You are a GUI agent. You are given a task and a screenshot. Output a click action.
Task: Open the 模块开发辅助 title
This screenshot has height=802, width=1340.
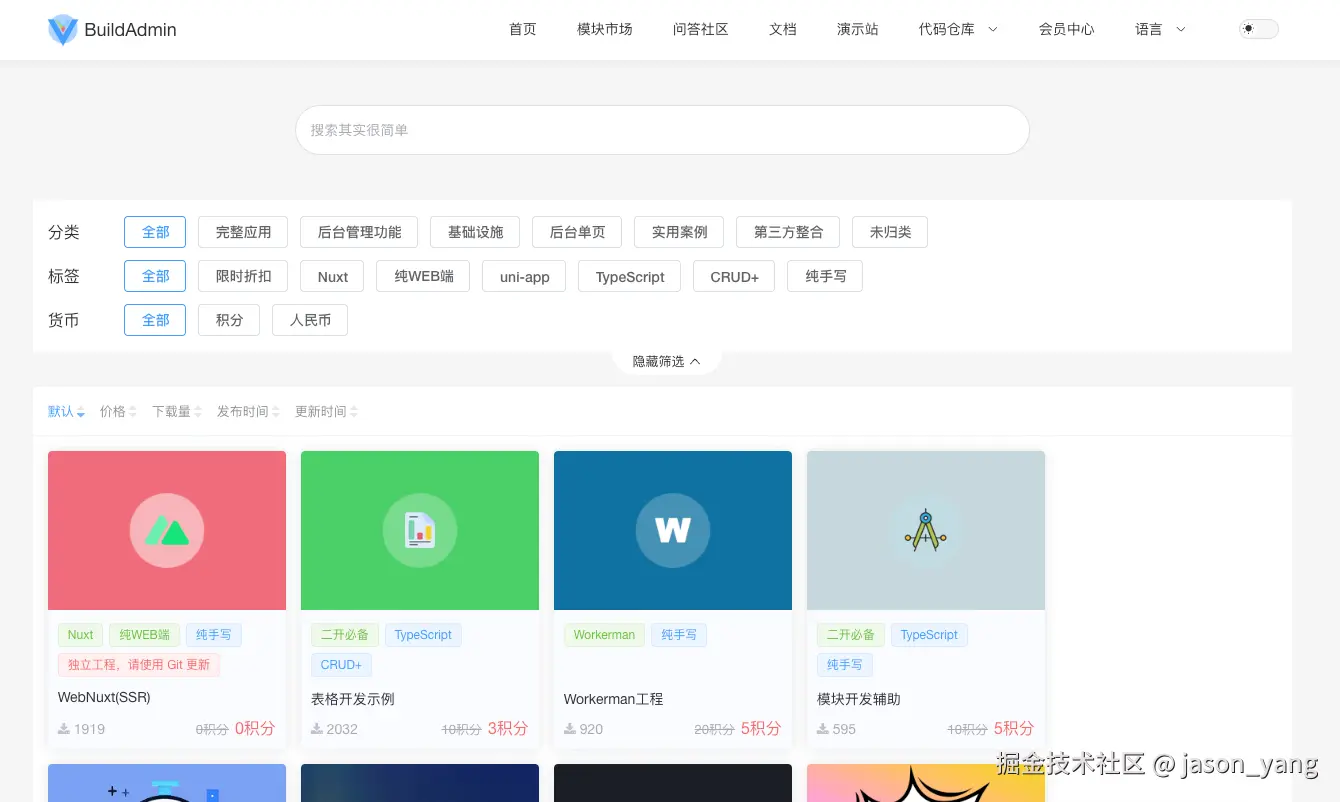[x=859, y=699]
